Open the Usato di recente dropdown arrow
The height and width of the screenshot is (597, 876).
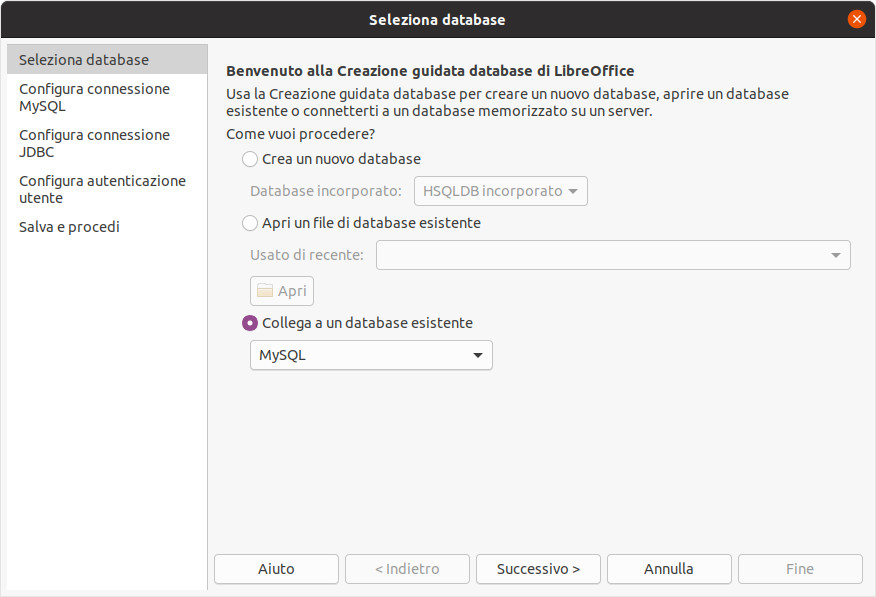(836, 255)
